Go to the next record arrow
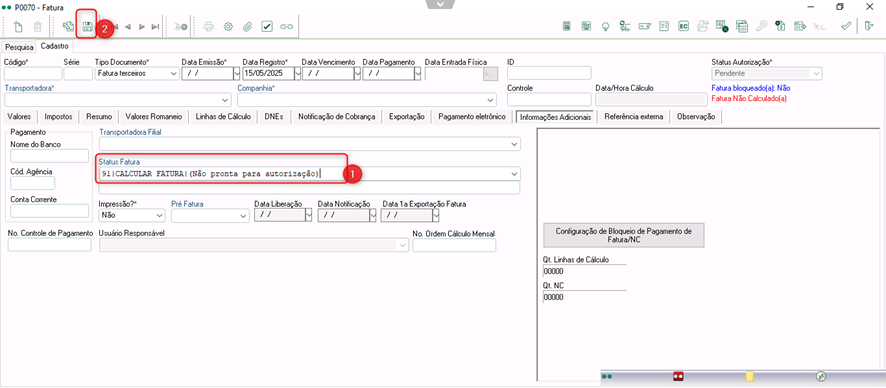 point(142,27)
